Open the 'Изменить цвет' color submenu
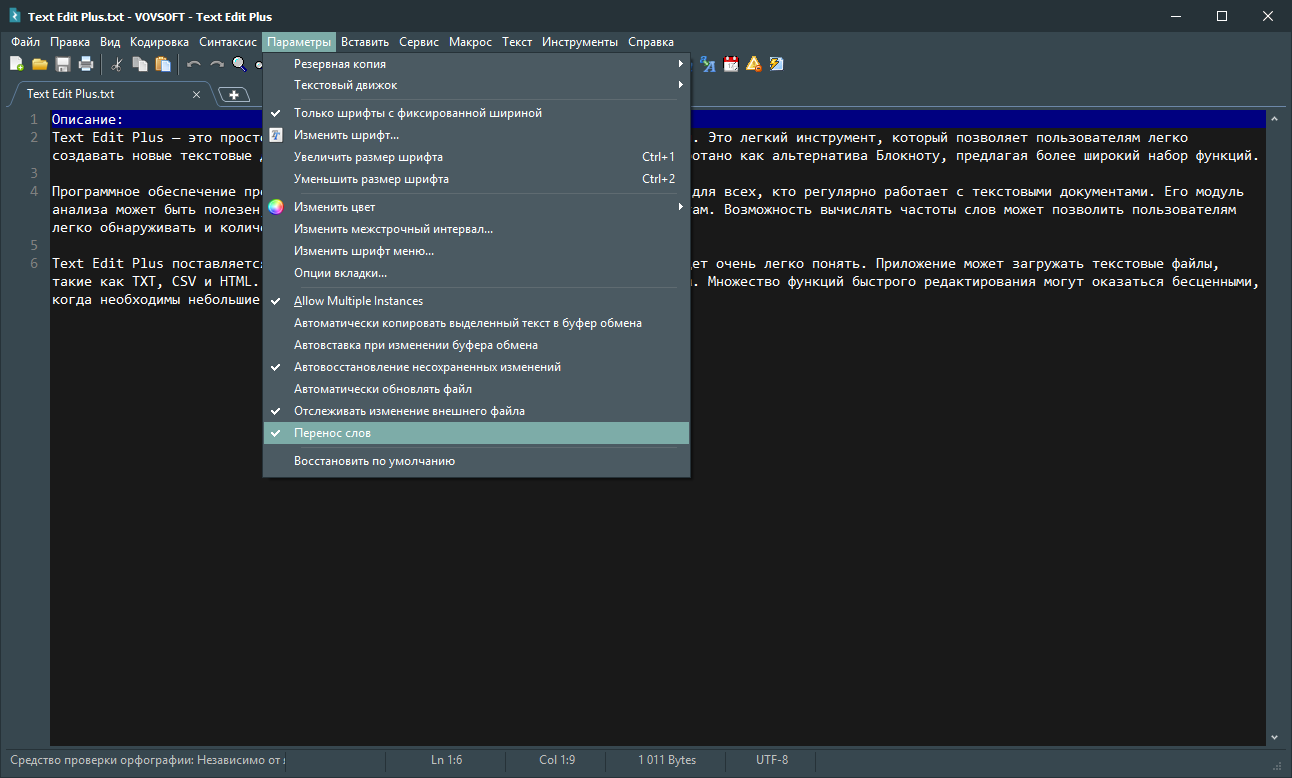 pos(334,207)
